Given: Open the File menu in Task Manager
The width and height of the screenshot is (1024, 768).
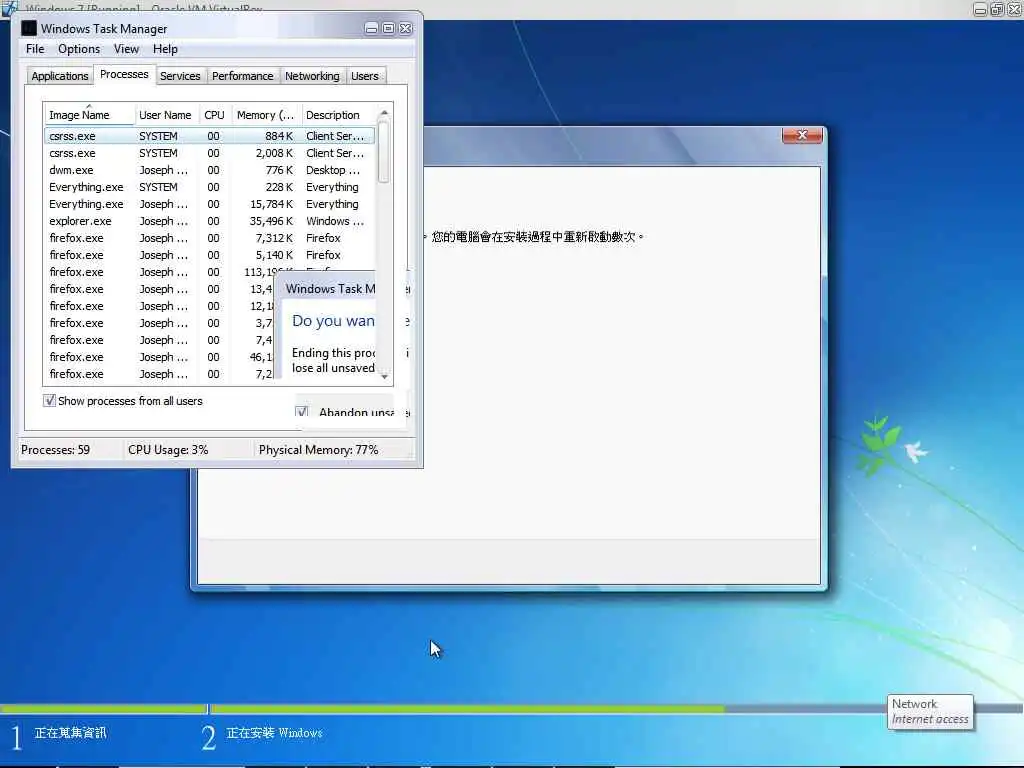Looking at the screenshot, I should [35, 49].
